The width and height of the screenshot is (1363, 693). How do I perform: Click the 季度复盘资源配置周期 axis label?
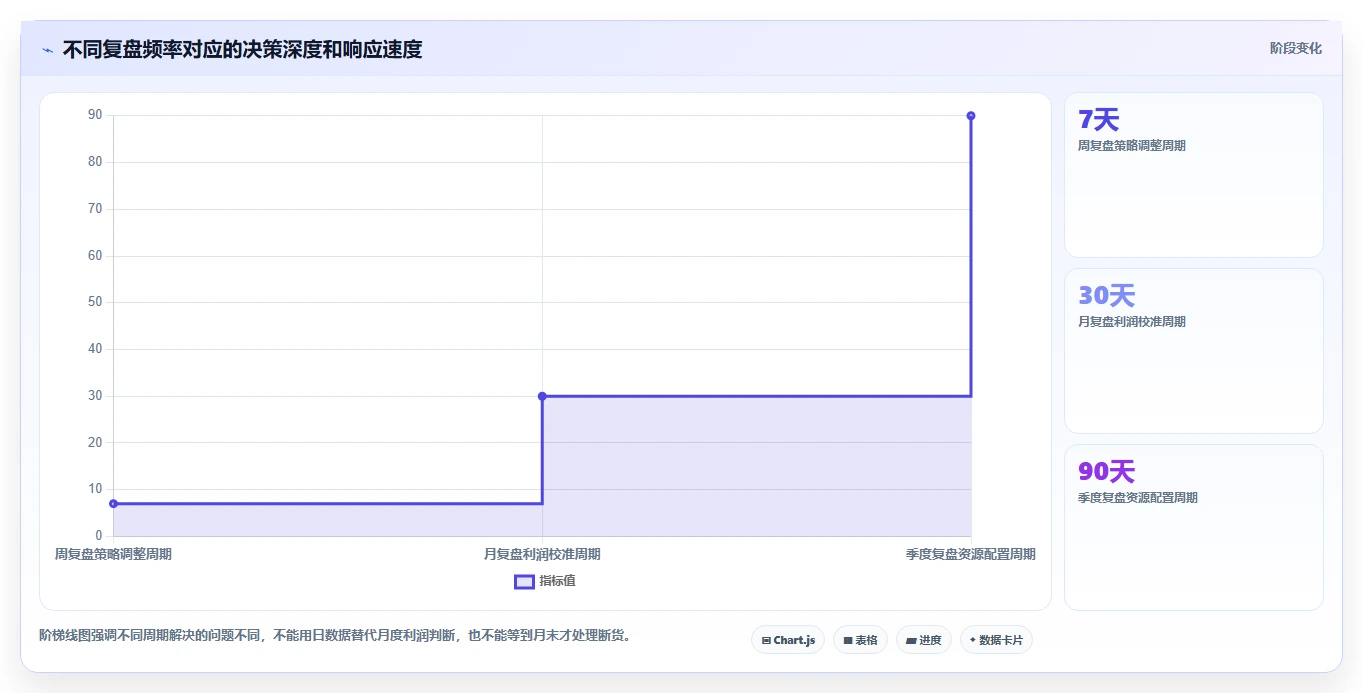tap(971, 554)
